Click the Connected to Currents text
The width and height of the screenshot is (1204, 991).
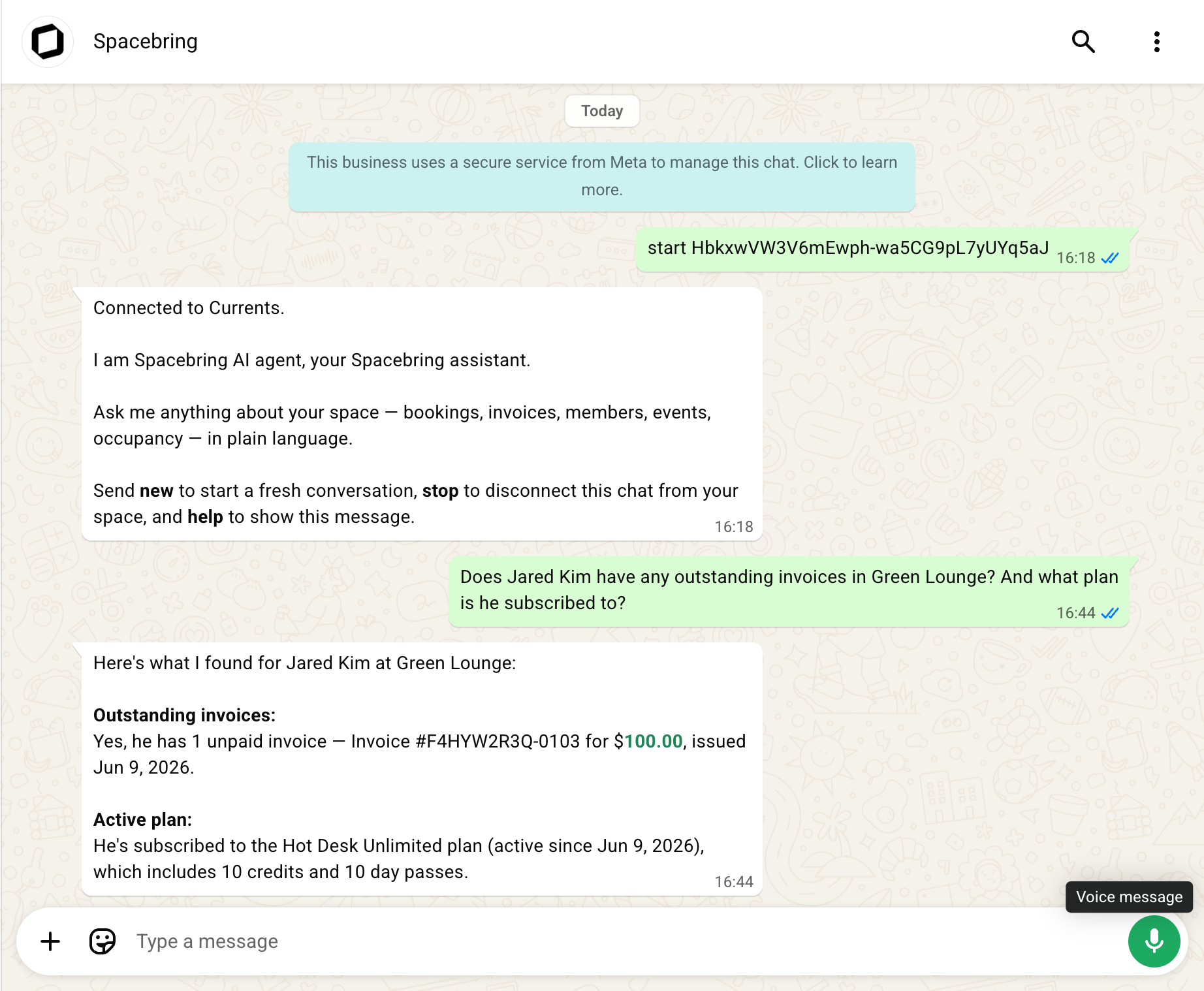(189, 308)
